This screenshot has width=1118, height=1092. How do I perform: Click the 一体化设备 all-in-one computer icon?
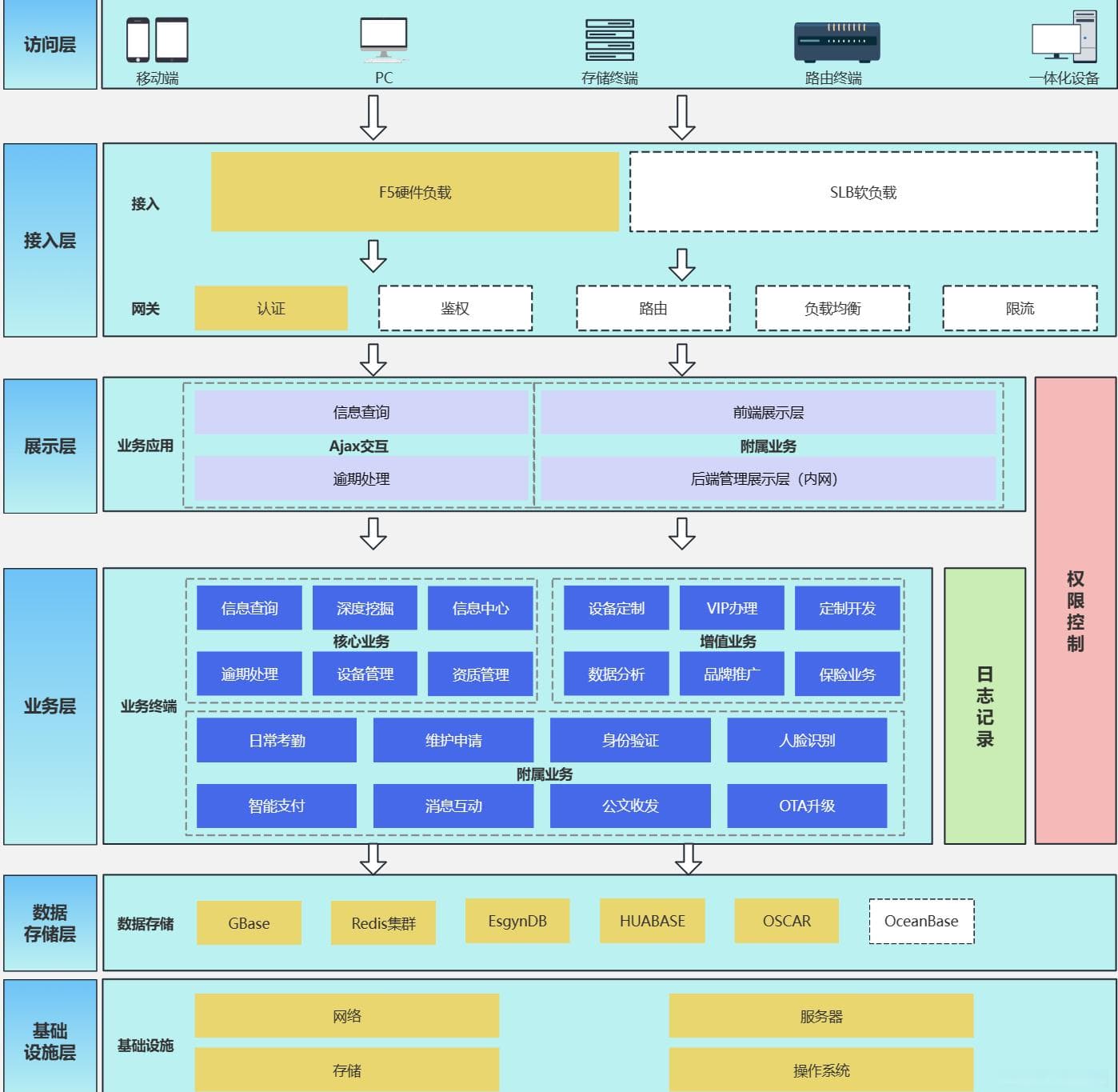click(1064, 37)
